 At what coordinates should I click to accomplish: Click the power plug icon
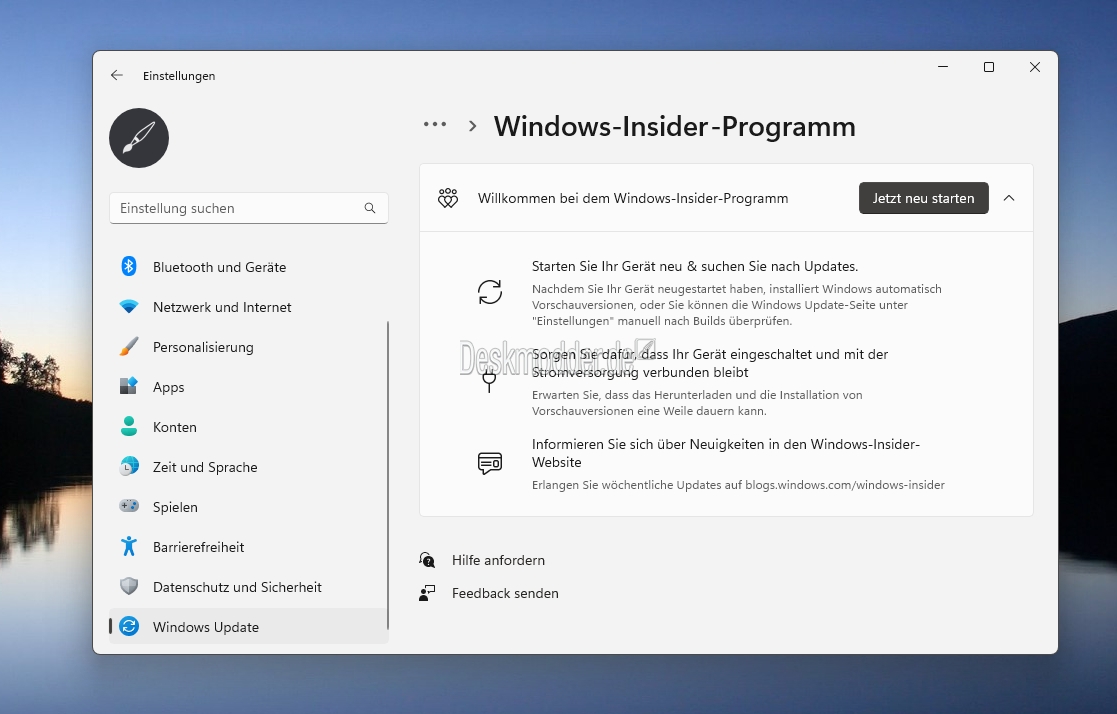489,381
